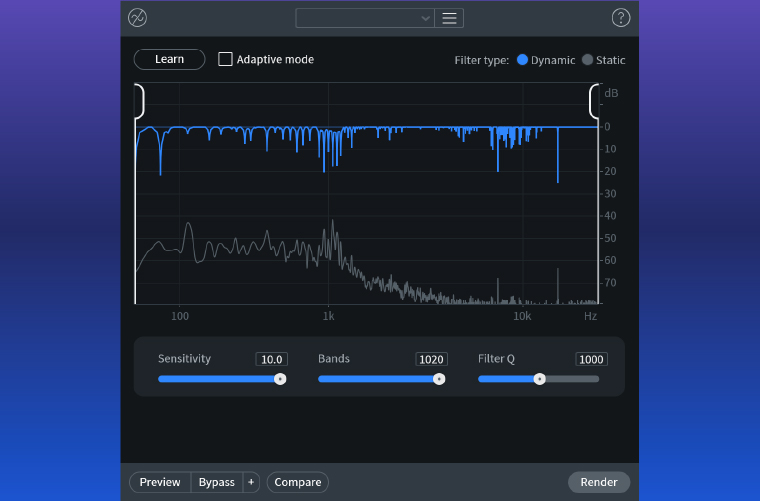The width and height of the screenshot is (760, 501).
Task: Click the Filter Q slider handle
Action: (539, 379)
